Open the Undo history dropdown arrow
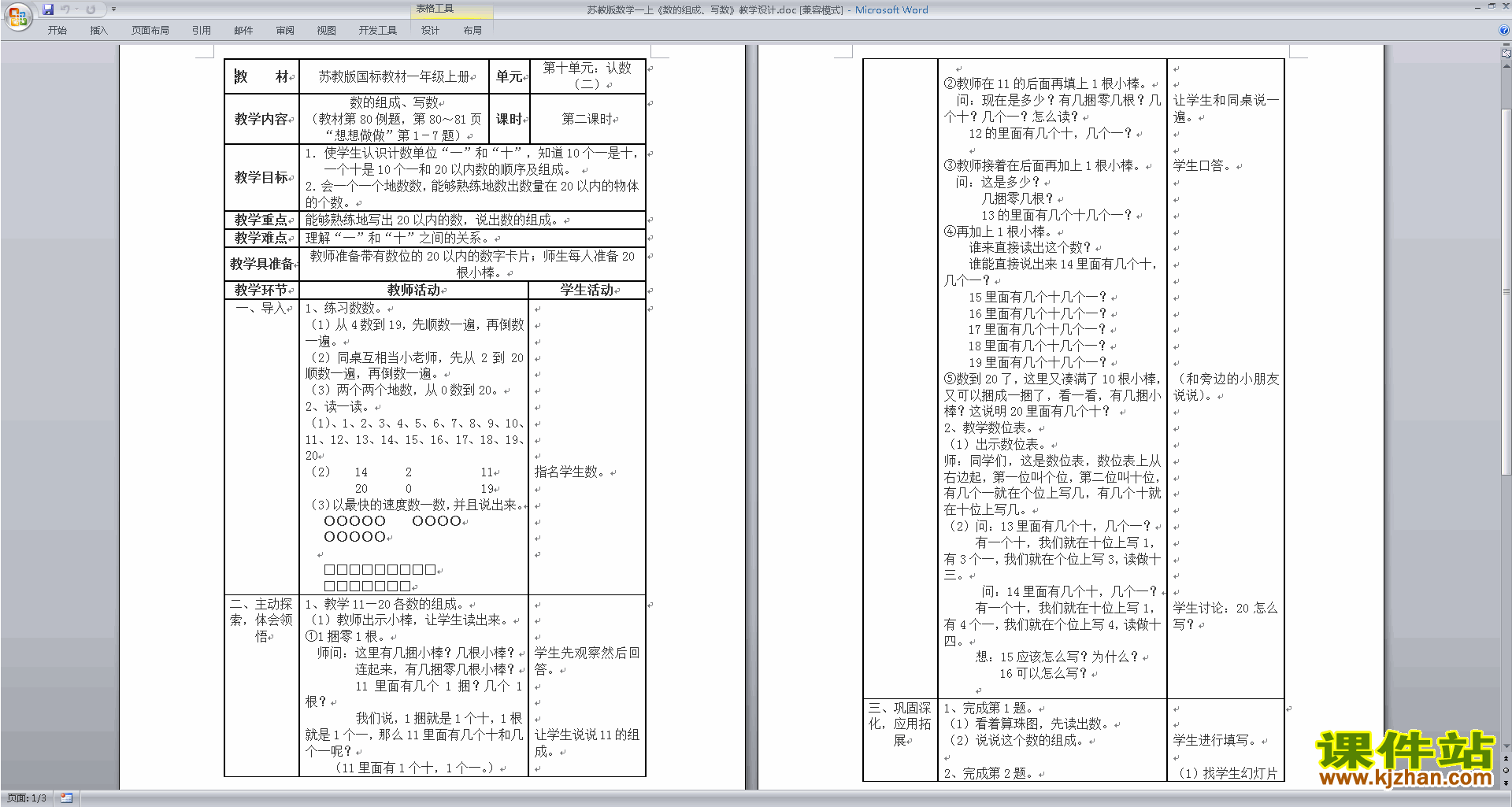The image size is (1512, 807). pyautogui.click(x=76, y=9)
